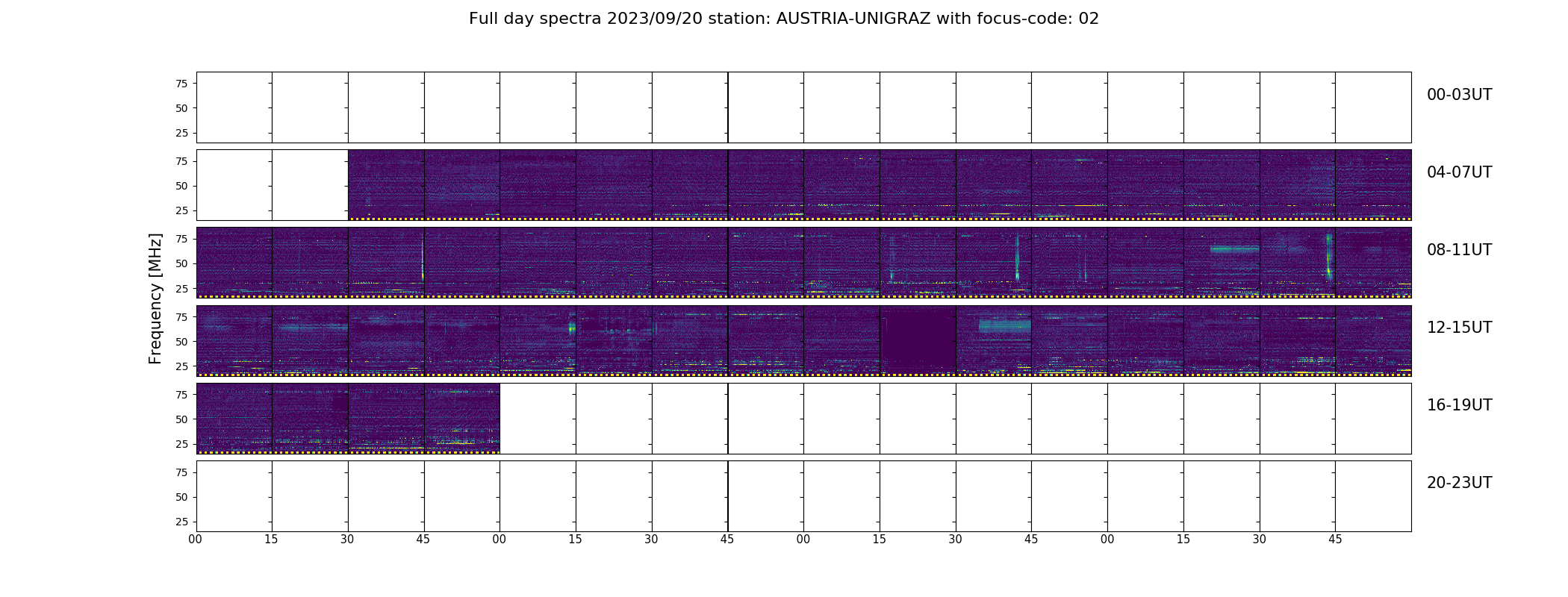Image resolution: width=1568 pixels, height=597 pixels.
Task: Click the 75 frequency tick in top row
Action: click(x=181, y=84)
